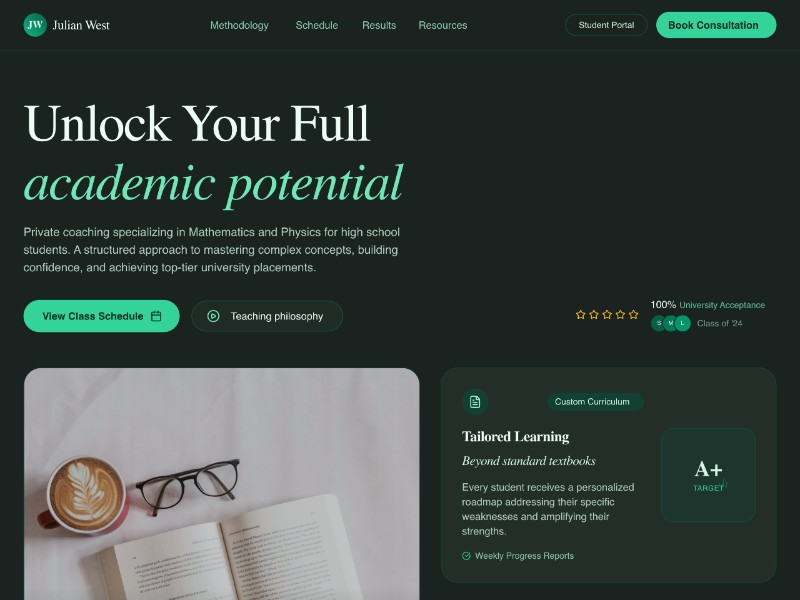Click the calendar icon on View Class Schedule
Image resolution: width=800 pixels, height=600 pixels.
coord(156,316)
